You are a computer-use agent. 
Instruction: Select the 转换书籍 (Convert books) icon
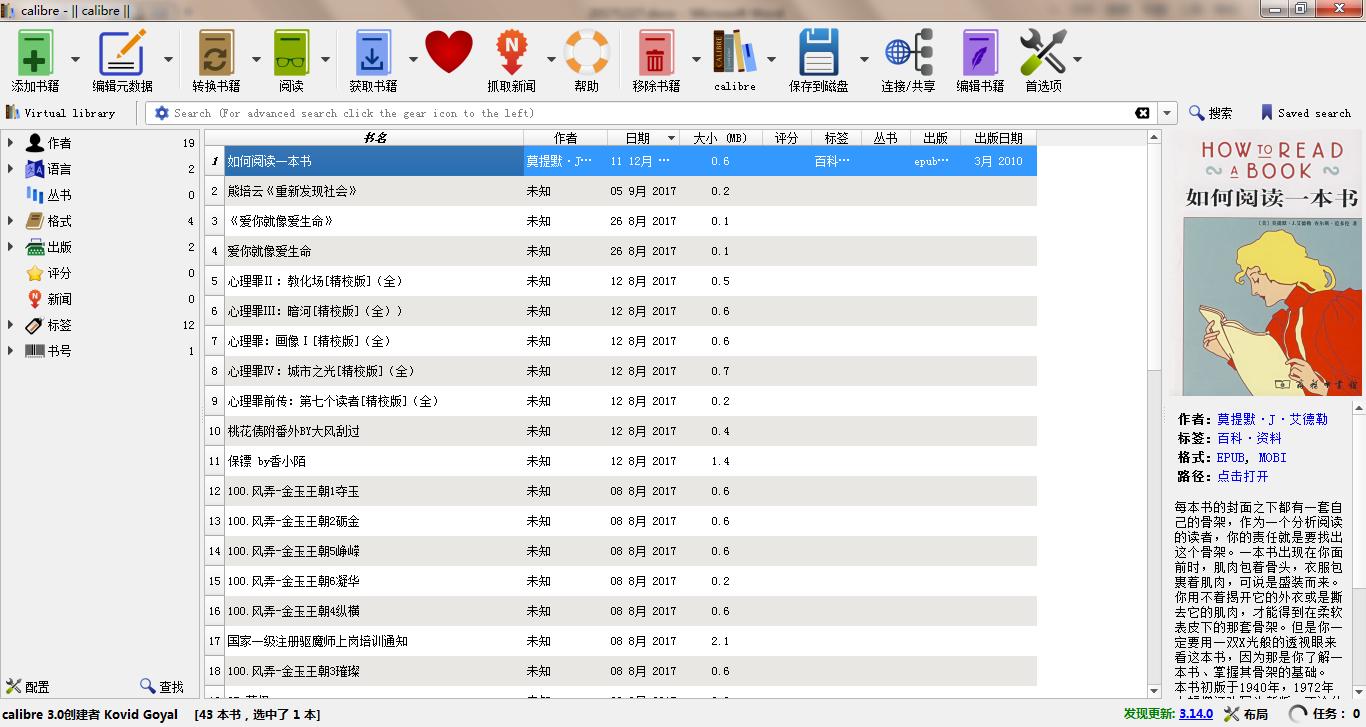[215, 50]
